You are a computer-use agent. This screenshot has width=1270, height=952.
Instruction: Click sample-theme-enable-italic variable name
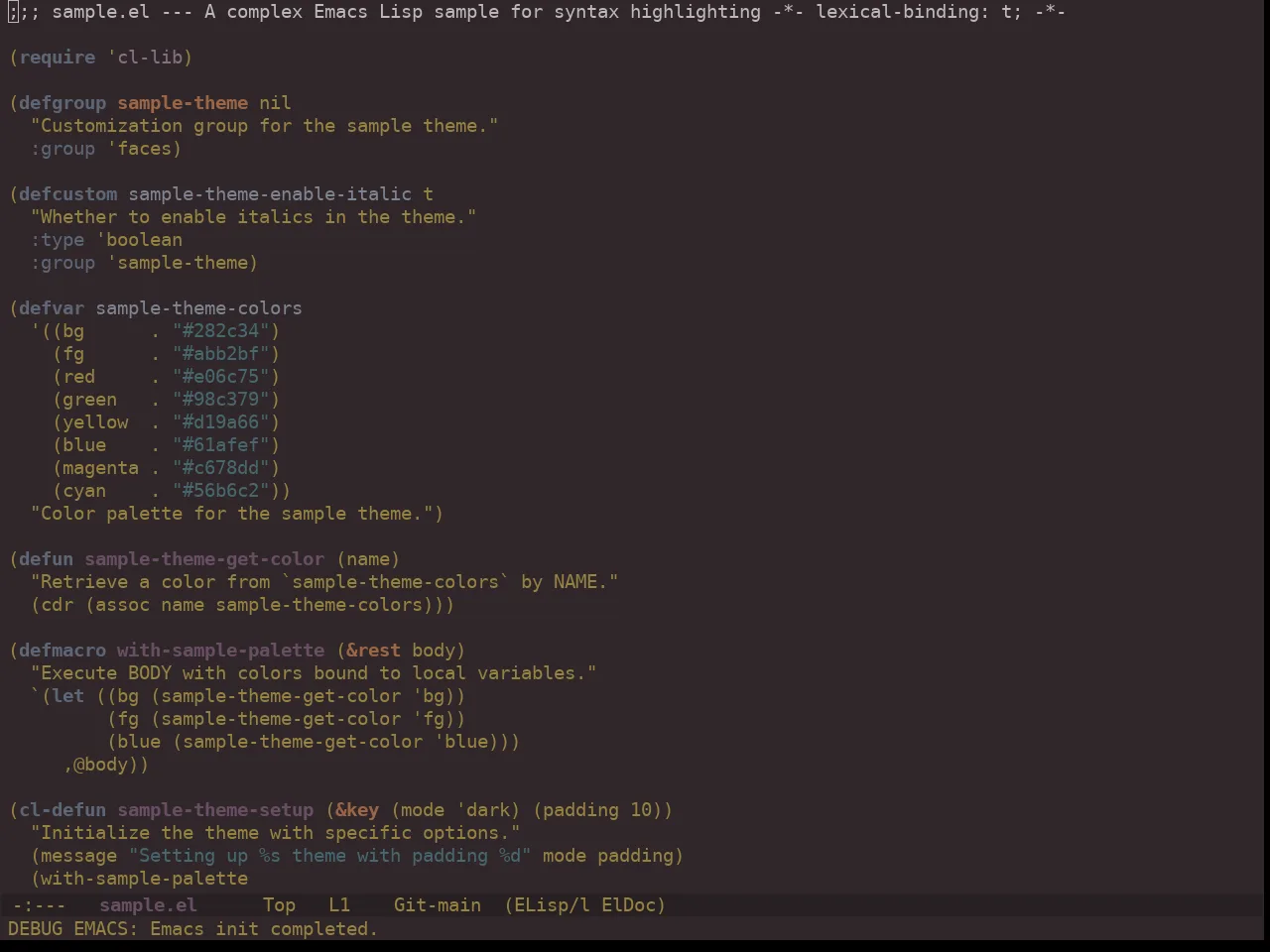(x=270, y=194)
